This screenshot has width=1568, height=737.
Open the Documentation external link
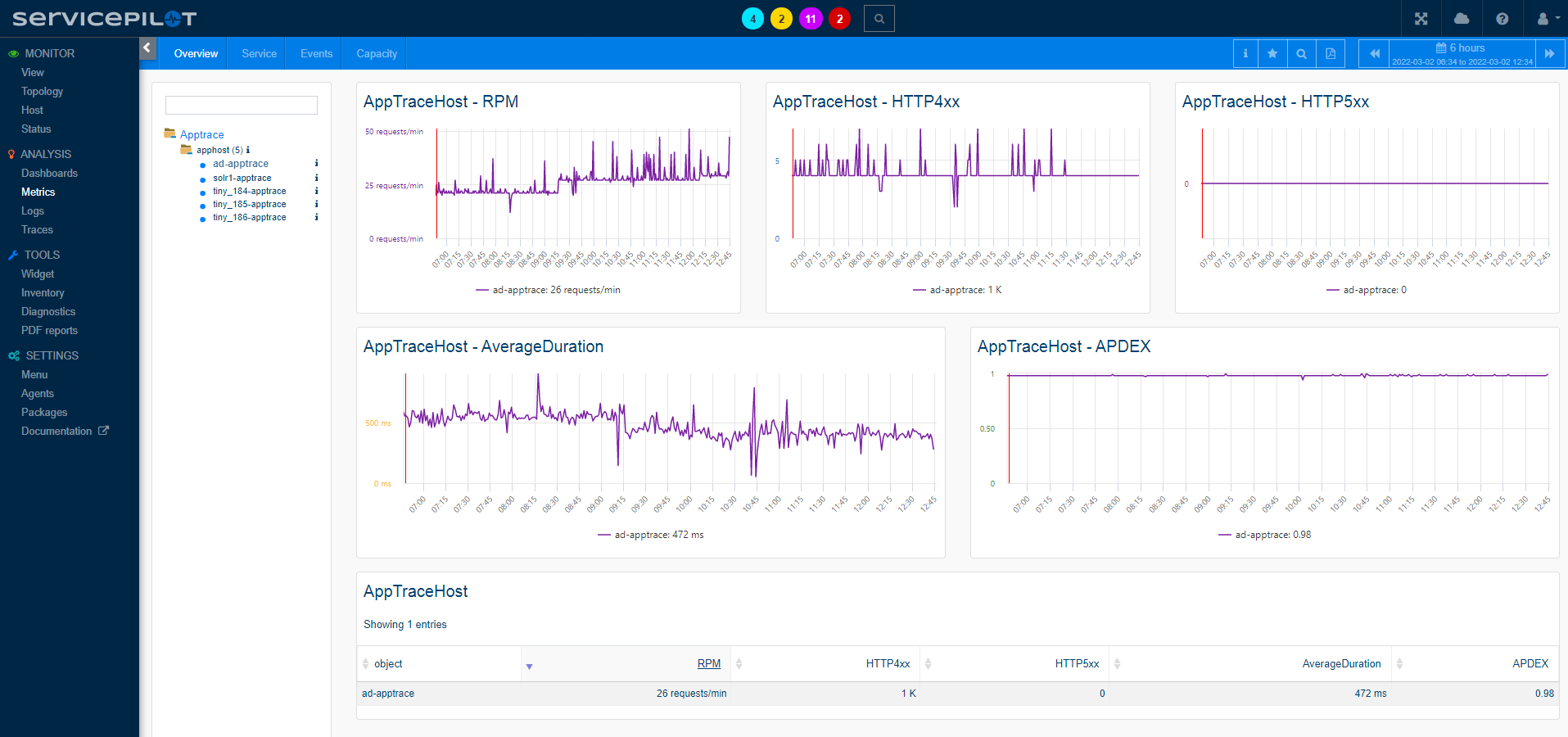point(56,431)
